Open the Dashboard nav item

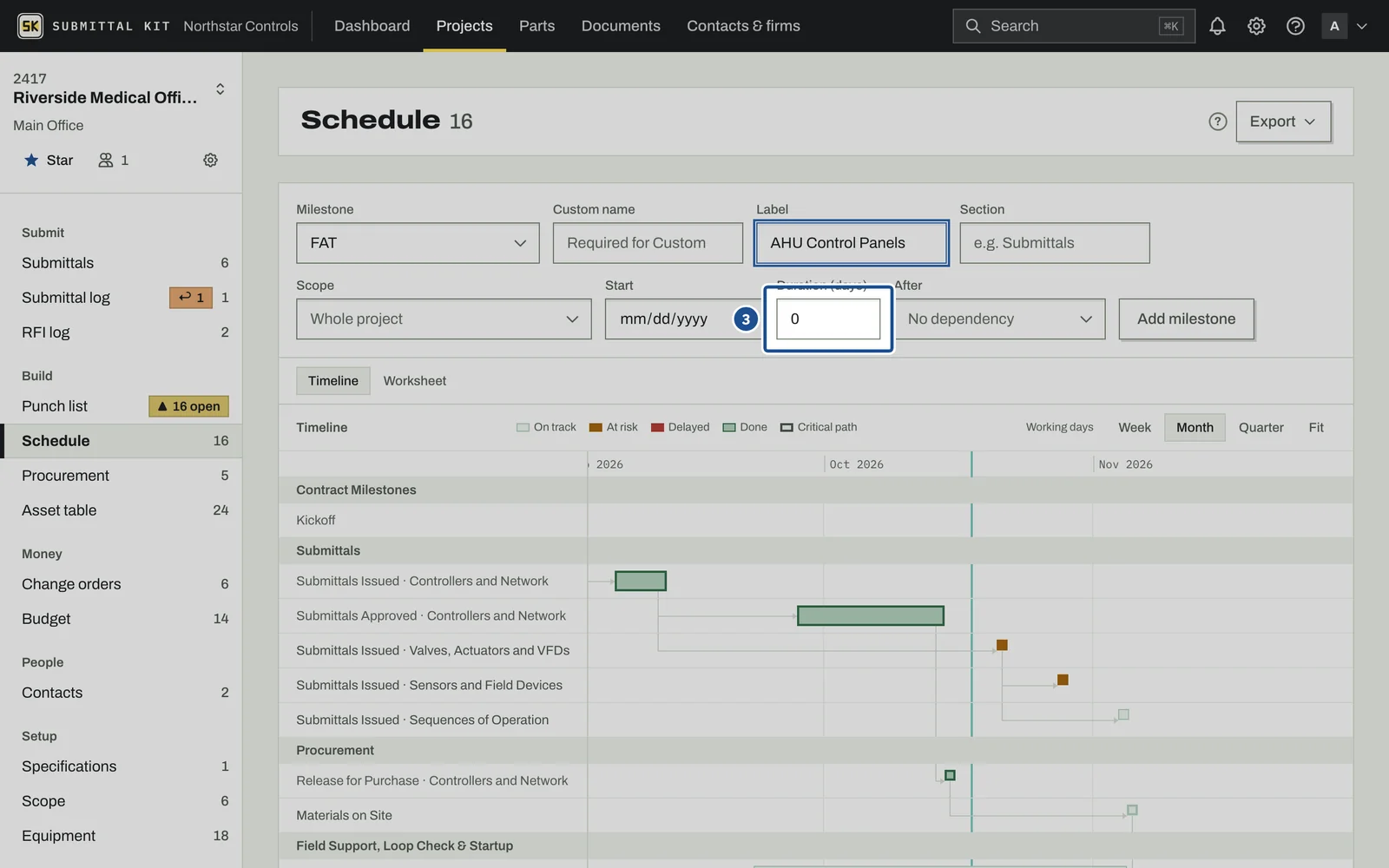pos(372,26)
